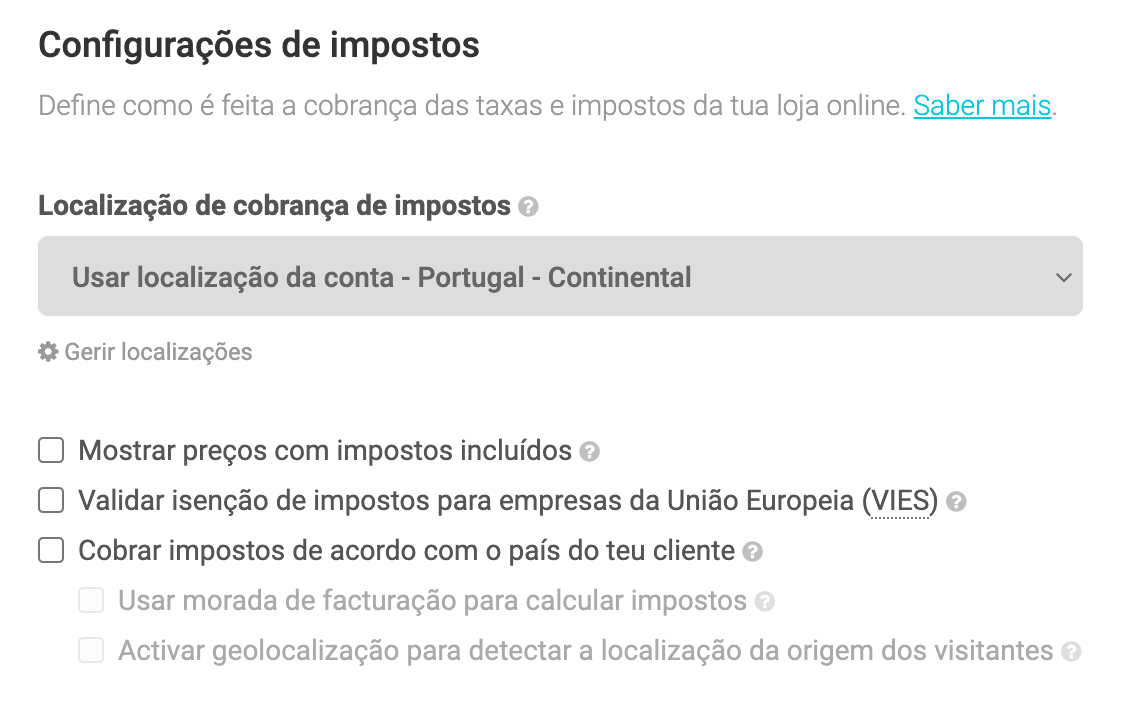This screenshot has height=720, width=1122.
Task: Click the underlined VIES abbreviation
Action: click(x=900, y=501)
